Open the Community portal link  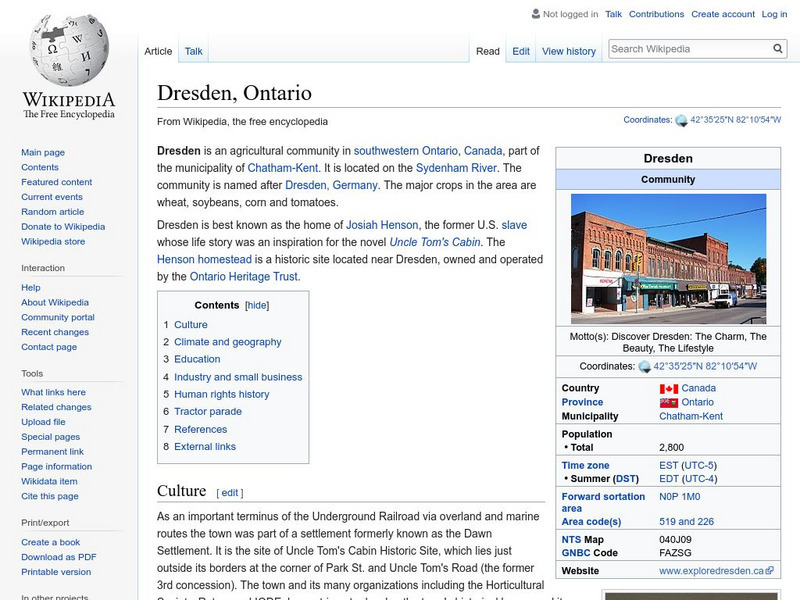pyautogui.click(x=58, y=317)
